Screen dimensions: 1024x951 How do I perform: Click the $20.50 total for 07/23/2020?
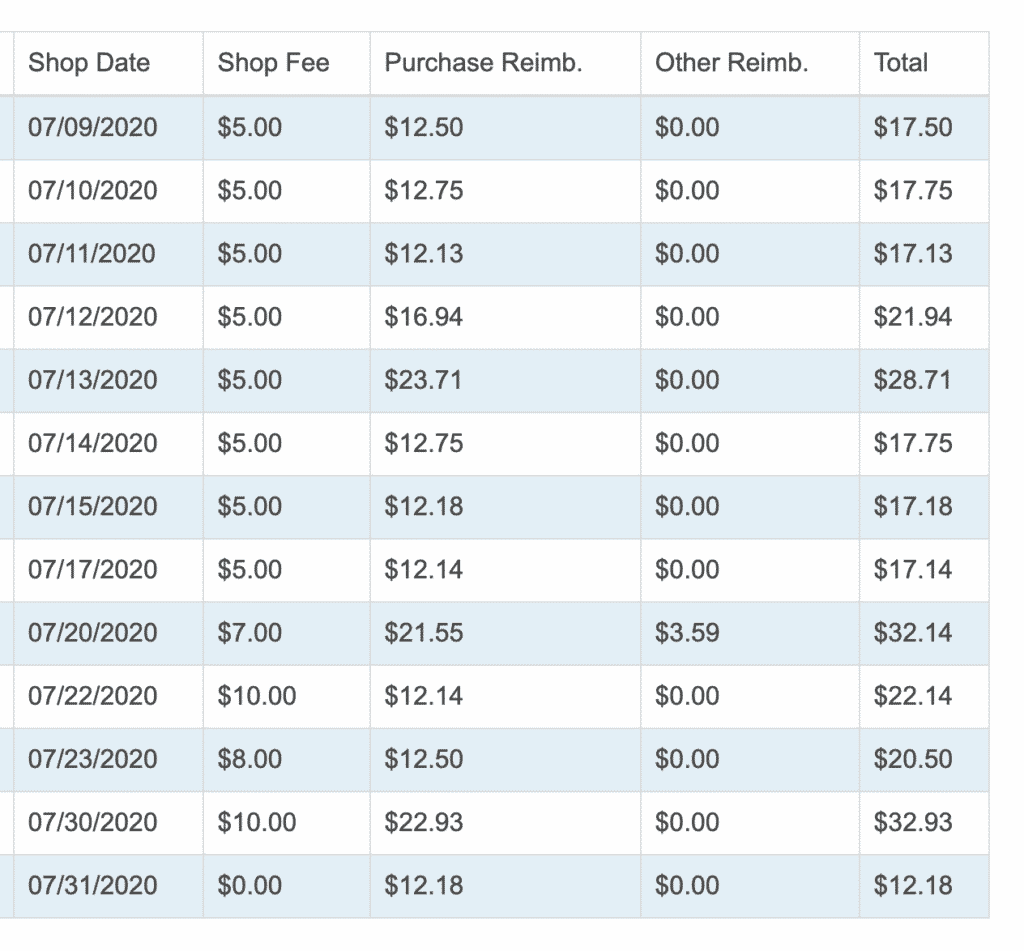pyautogui.click(x=914, y=759)
